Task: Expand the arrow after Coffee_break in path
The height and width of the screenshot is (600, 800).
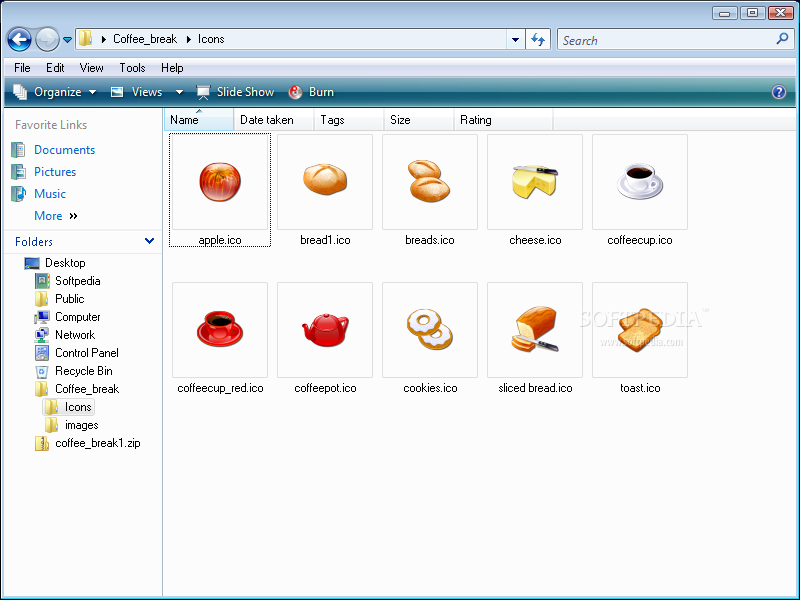Action: 189,39
